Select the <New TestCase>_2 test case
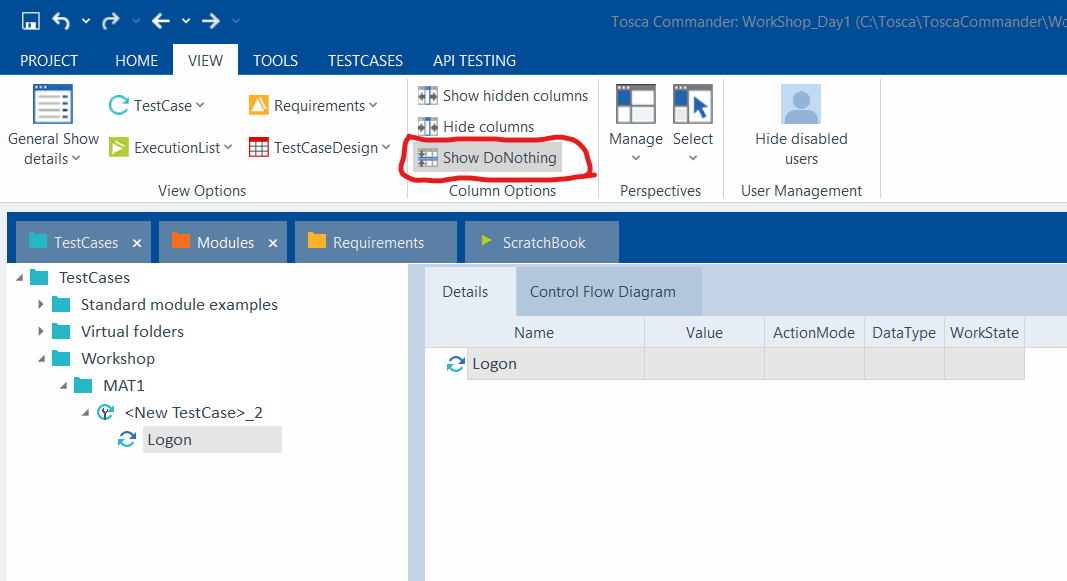 193,412
